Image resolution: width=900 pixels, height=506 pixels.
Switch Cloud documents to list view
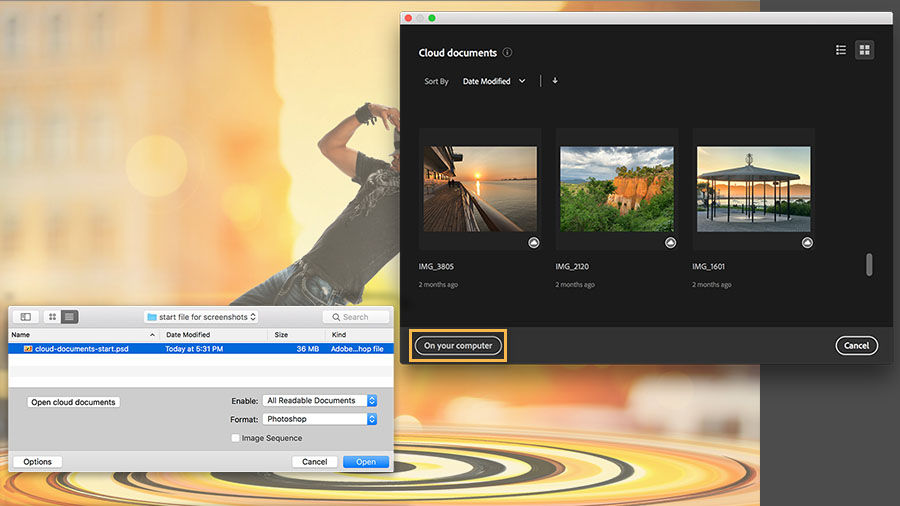[841, 50]
